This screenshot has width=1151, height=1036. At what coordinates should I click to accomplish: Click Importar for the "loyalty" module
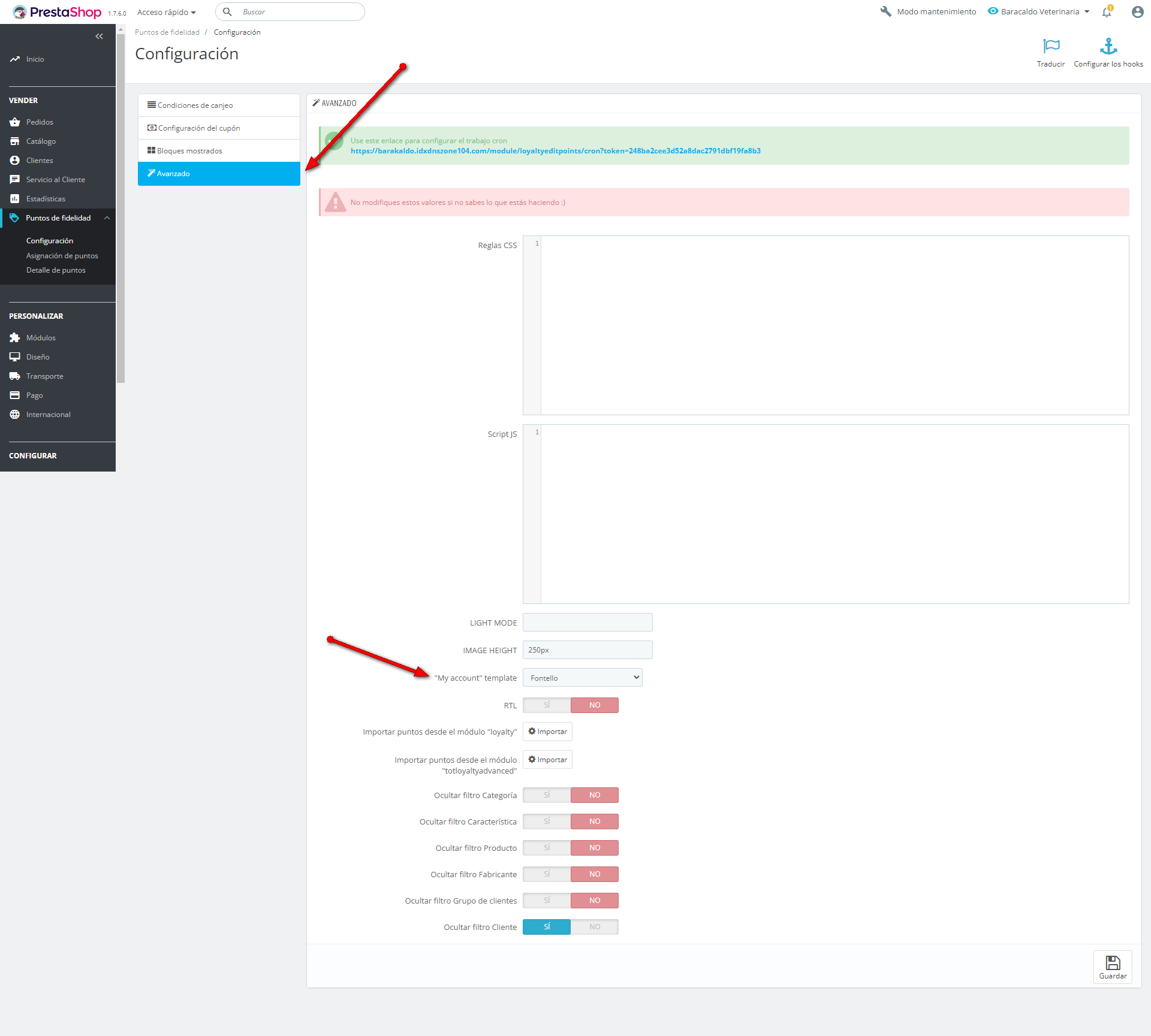[547, 732]
